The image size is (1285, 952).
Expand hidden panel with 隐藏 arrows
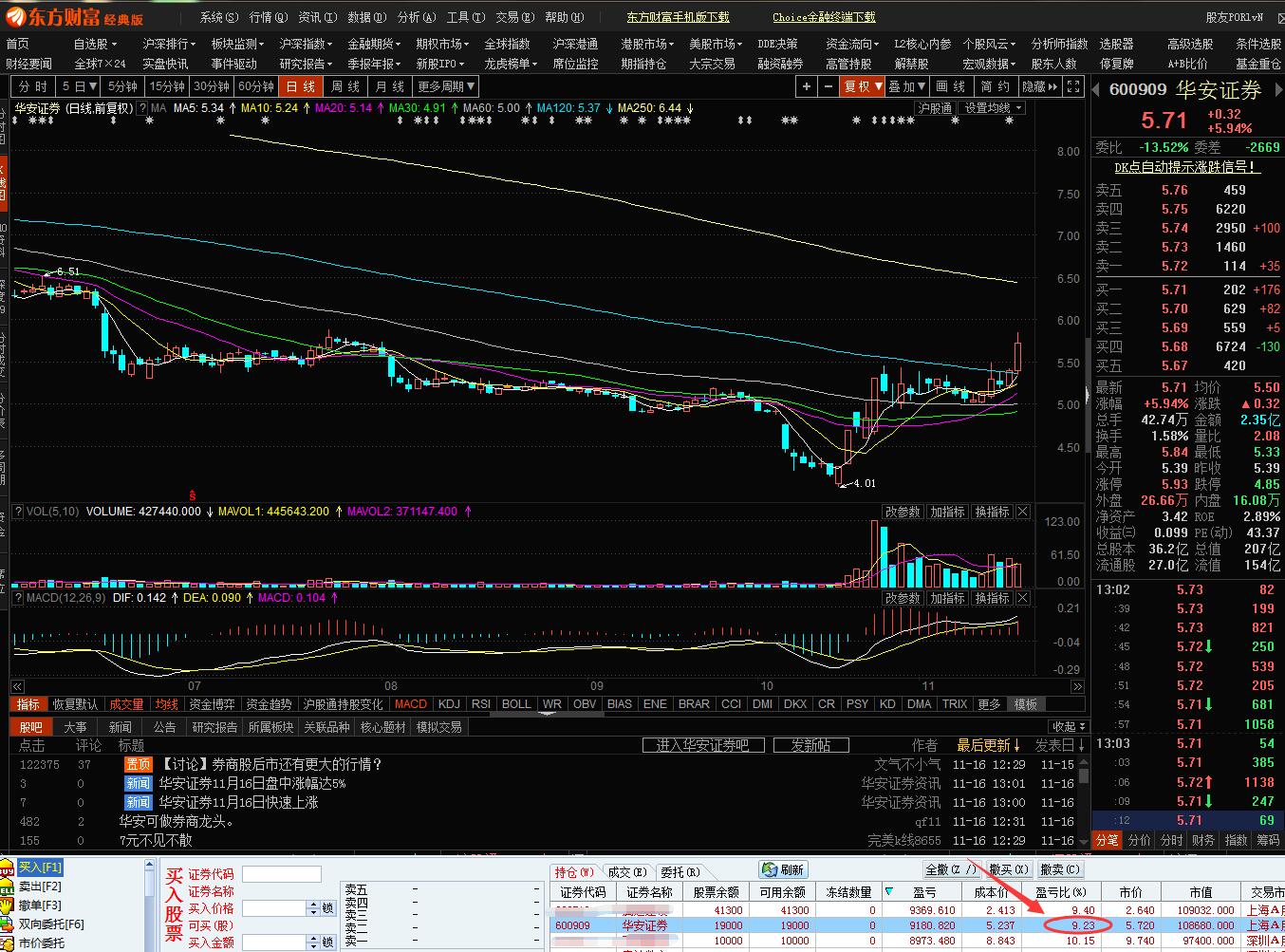(1040, 86)
